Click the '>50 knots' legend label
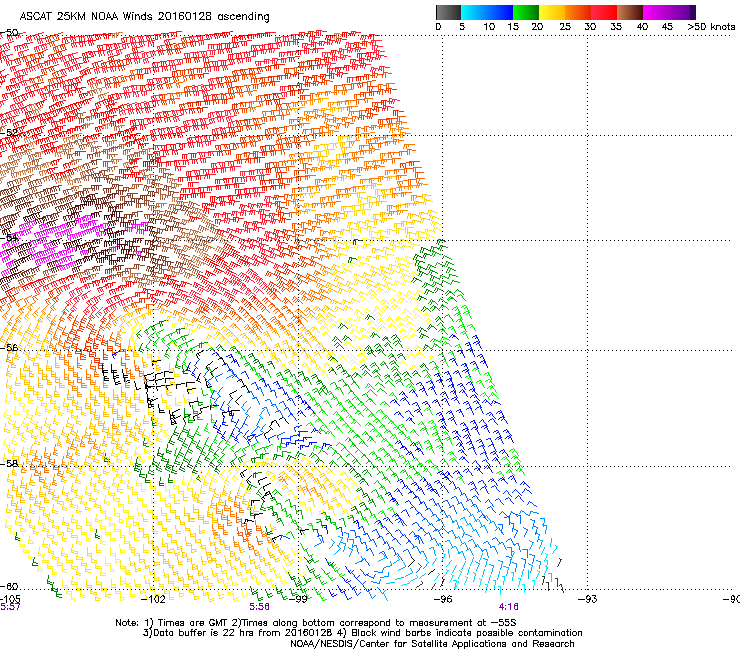The image size is (740, 650). pos(711,27)
